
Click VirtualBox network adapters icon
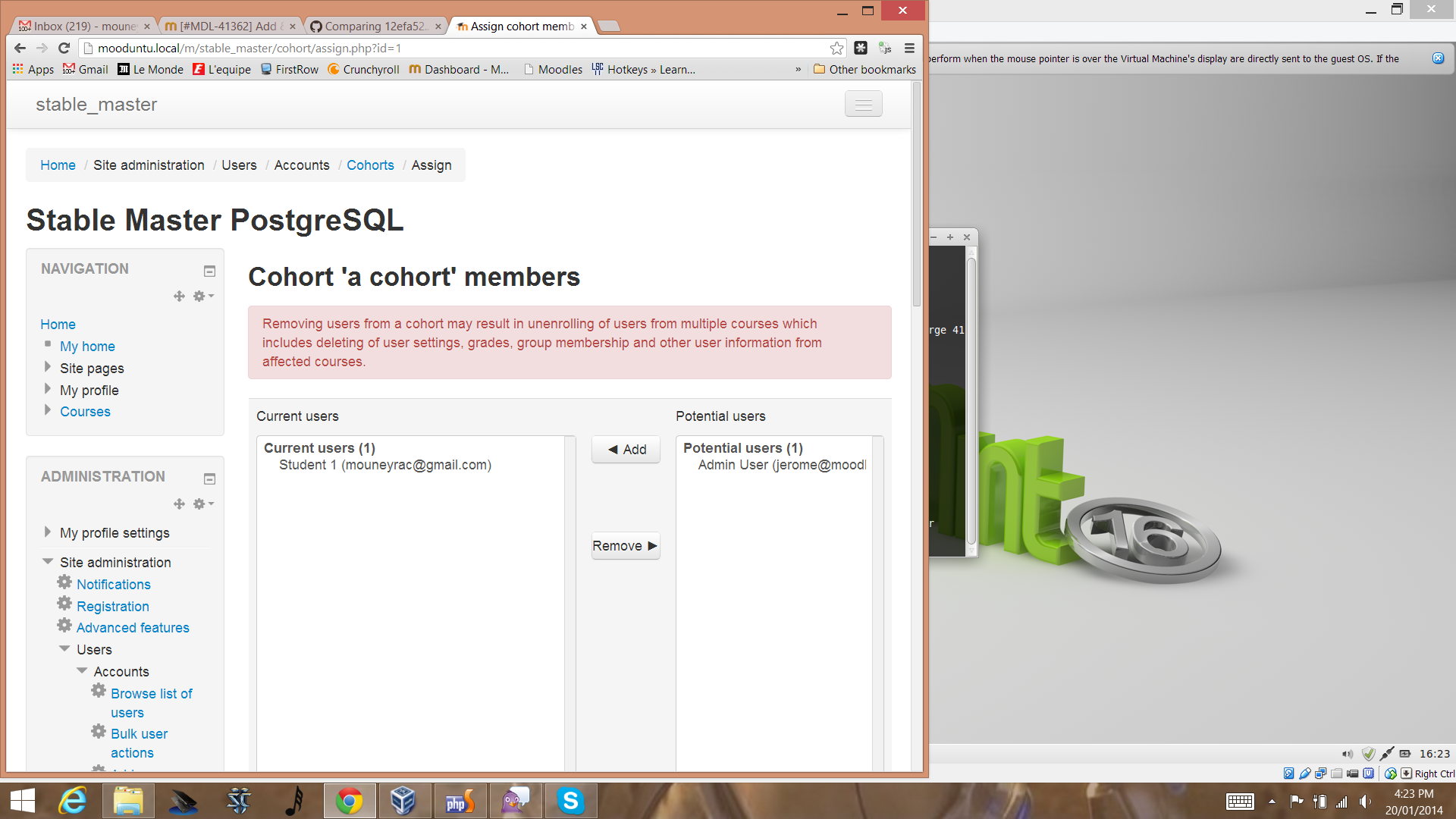pos(1320,773)
